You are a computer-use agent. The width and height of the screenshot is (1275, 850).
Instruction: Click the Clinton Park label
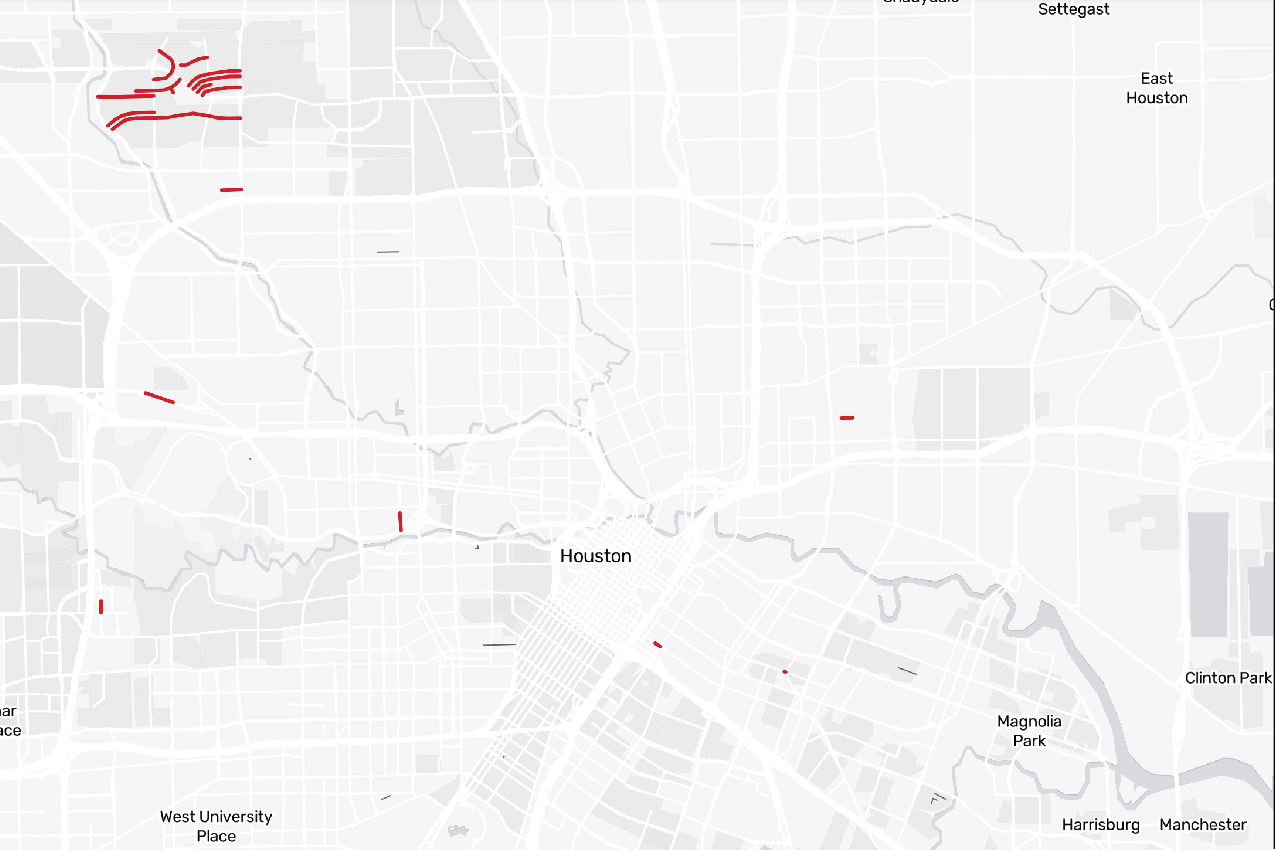(x=1227, y=677)
